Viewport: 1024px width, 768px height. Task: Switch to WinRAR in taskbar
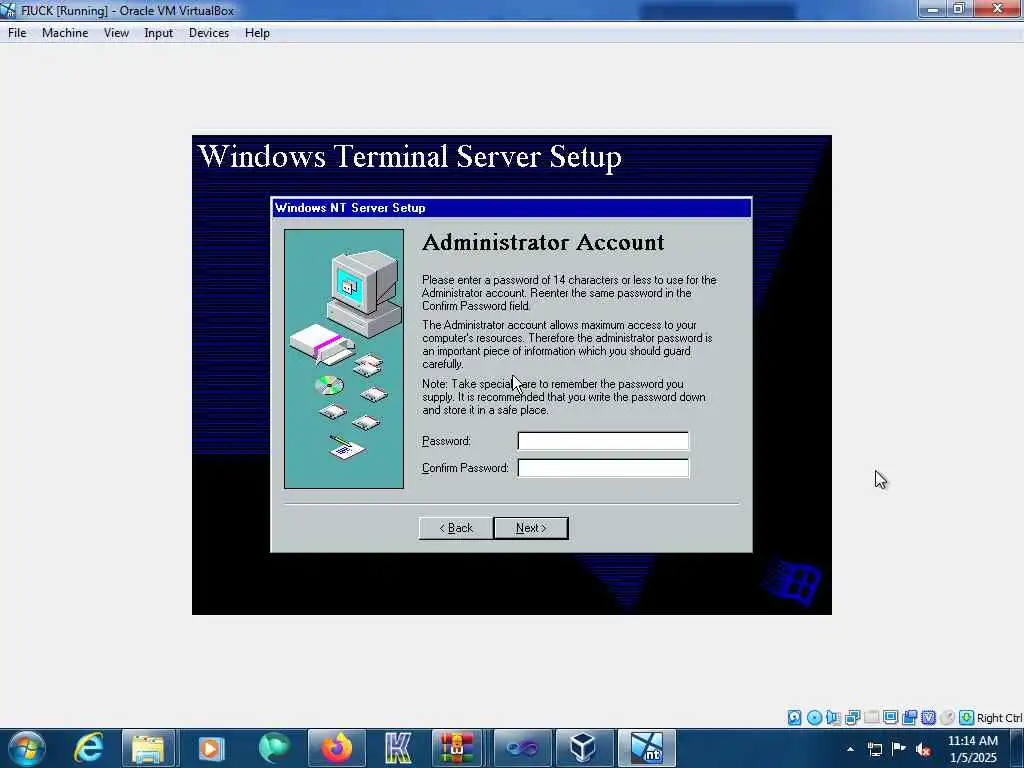[456, 748]
